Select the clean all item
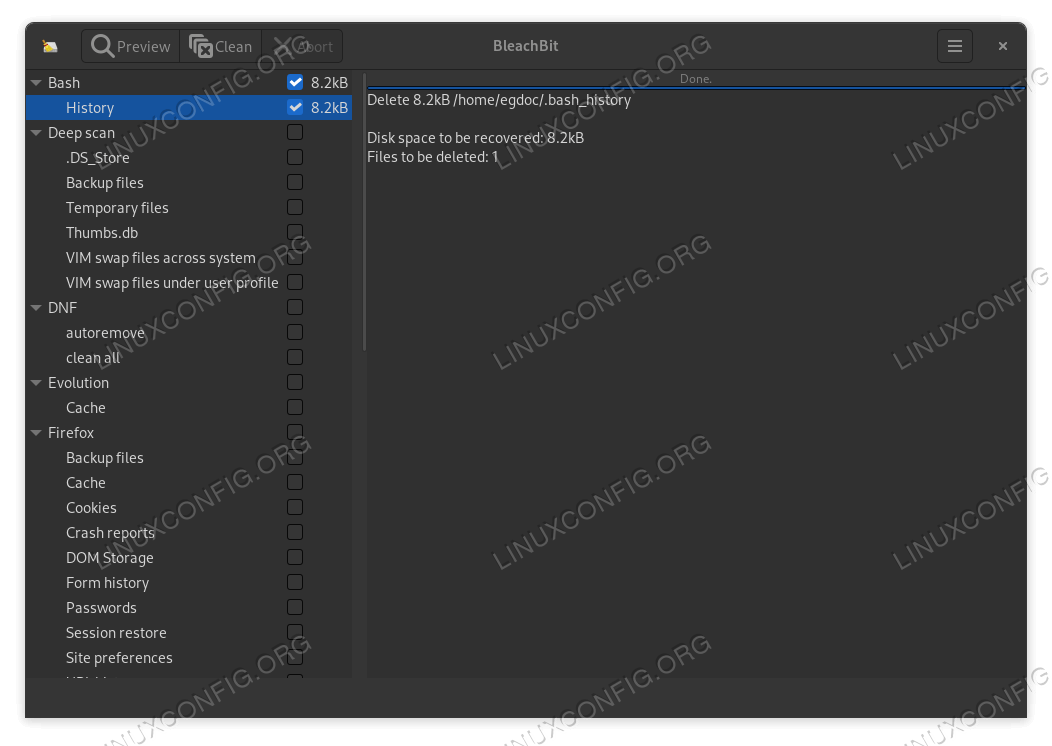This screenshot has height=746, width=1052. pos(189,358)
